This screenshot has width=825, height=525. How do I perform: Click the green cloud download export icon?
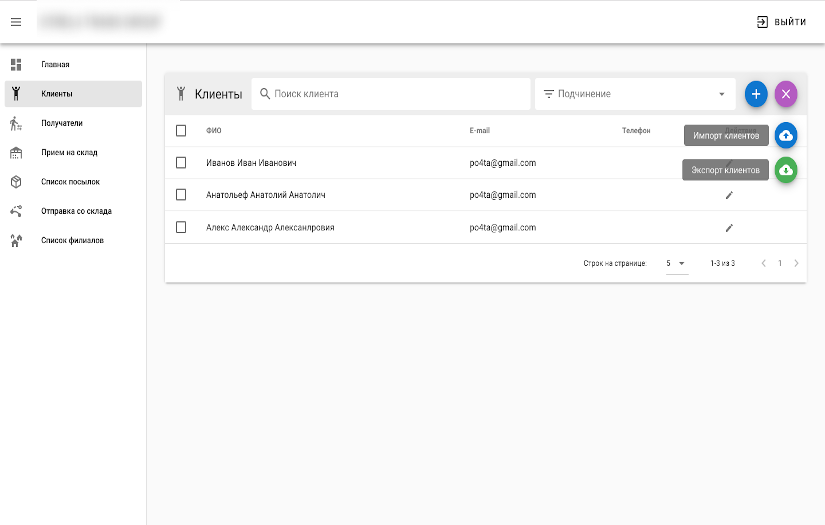[x=786, y=170]
